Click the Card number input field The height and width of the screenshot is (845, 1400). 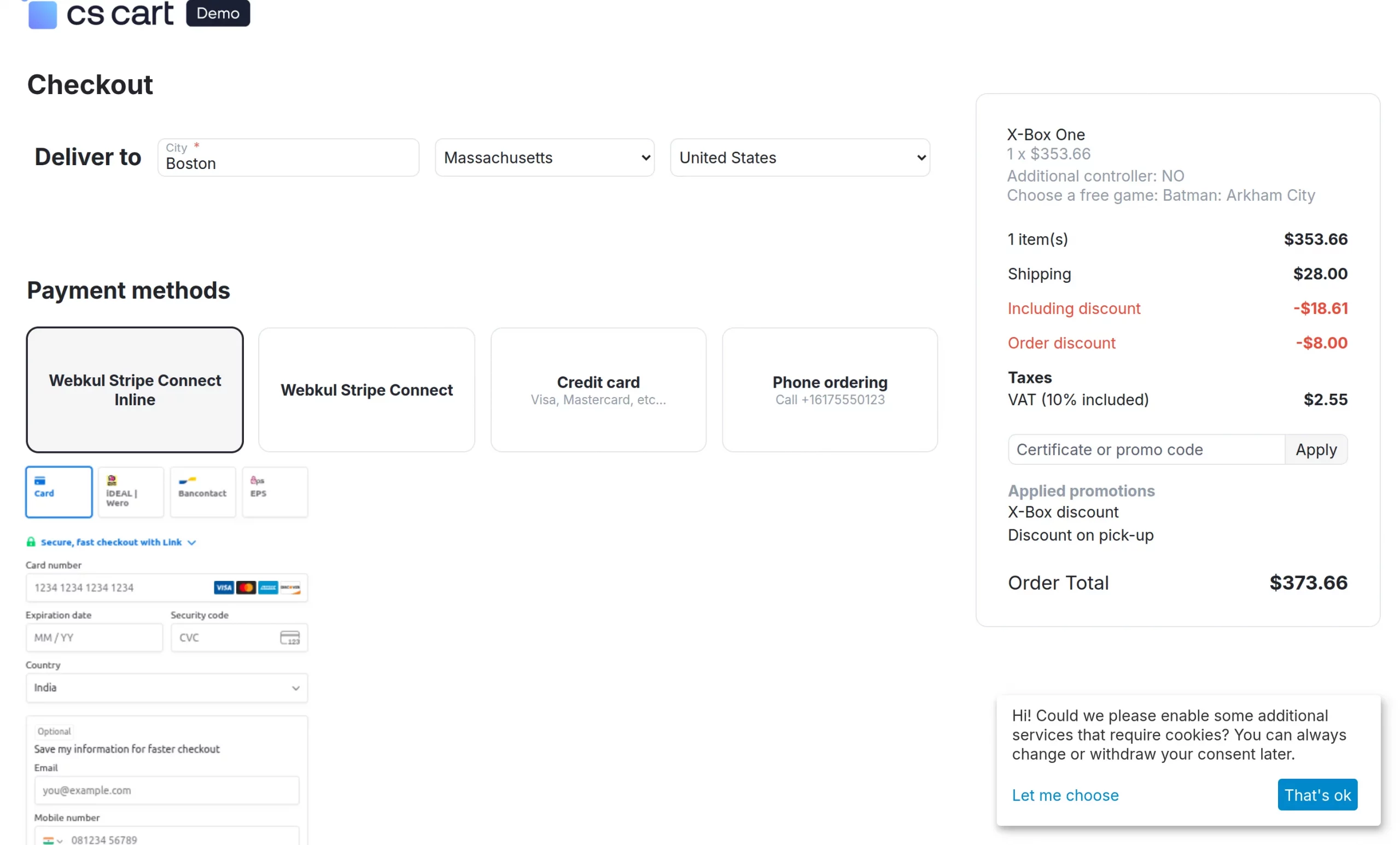(x=166, y=587)
